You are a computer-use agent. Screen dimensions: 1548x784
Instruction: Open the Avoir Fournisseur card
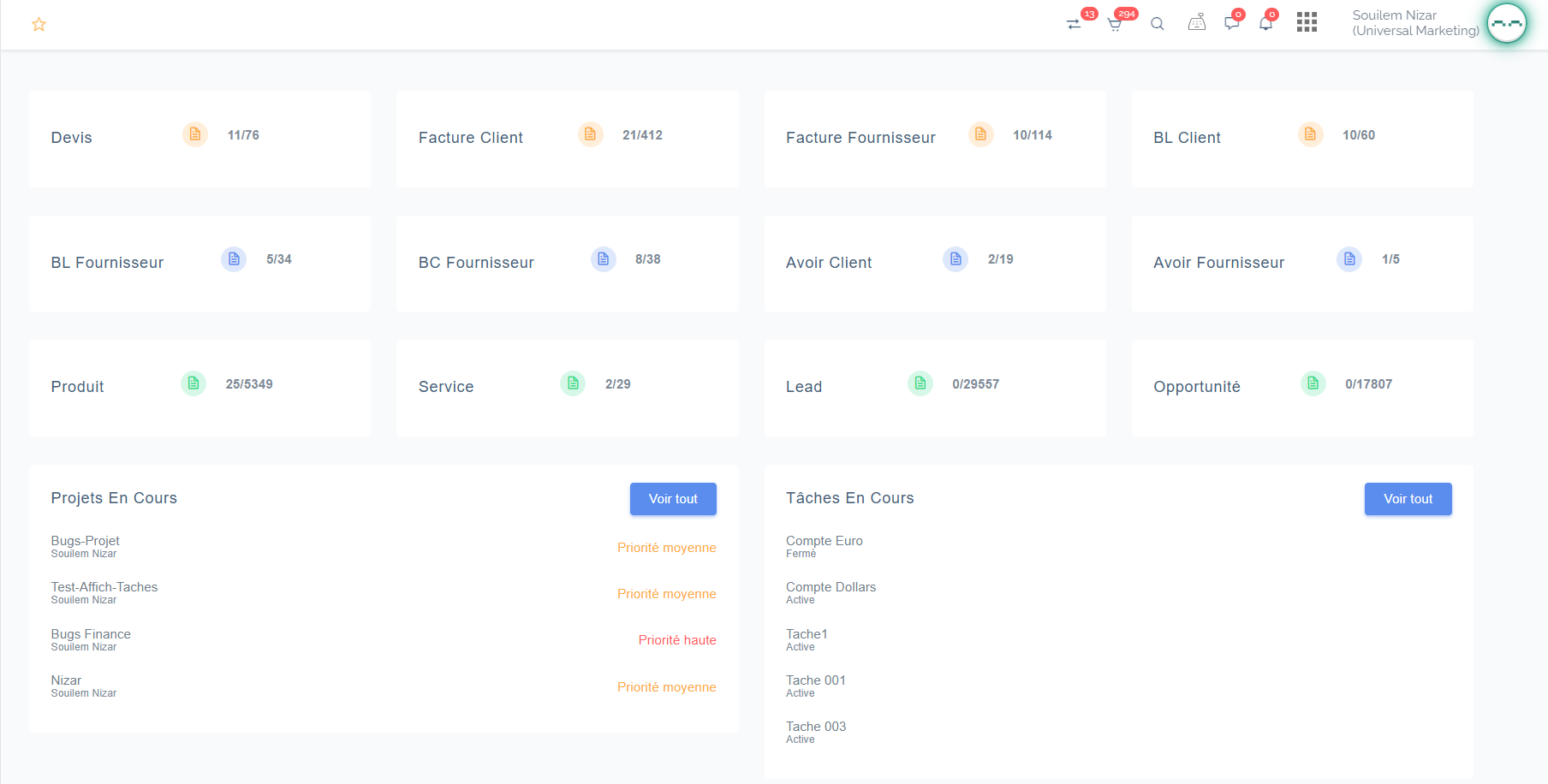click(1218, 263)
